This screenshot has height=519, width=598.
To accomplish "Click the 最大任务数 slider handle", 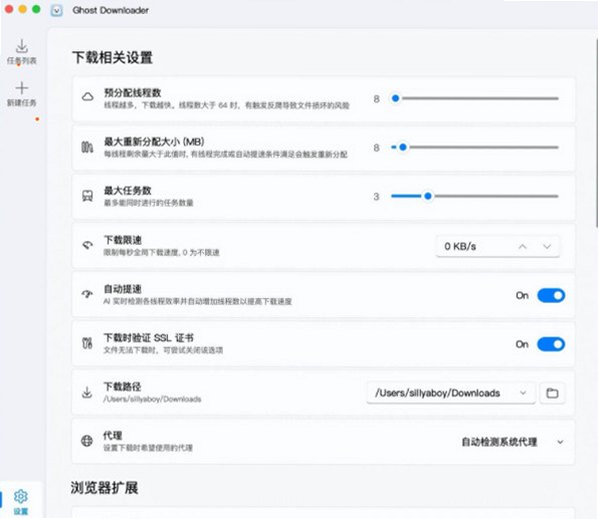I will click(x=428, y=196).
